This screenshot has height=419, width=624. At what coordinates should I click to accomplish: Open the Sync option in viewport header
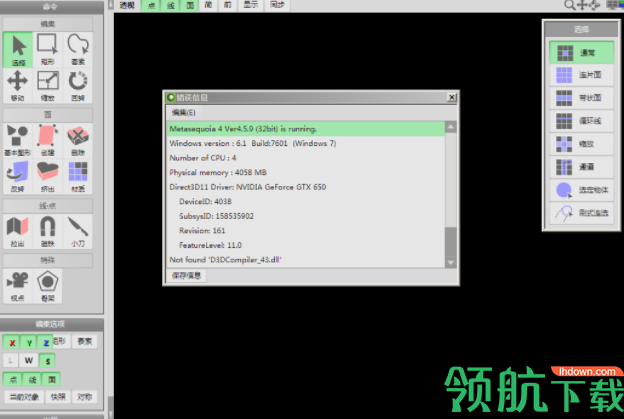(x=277, y=5)
